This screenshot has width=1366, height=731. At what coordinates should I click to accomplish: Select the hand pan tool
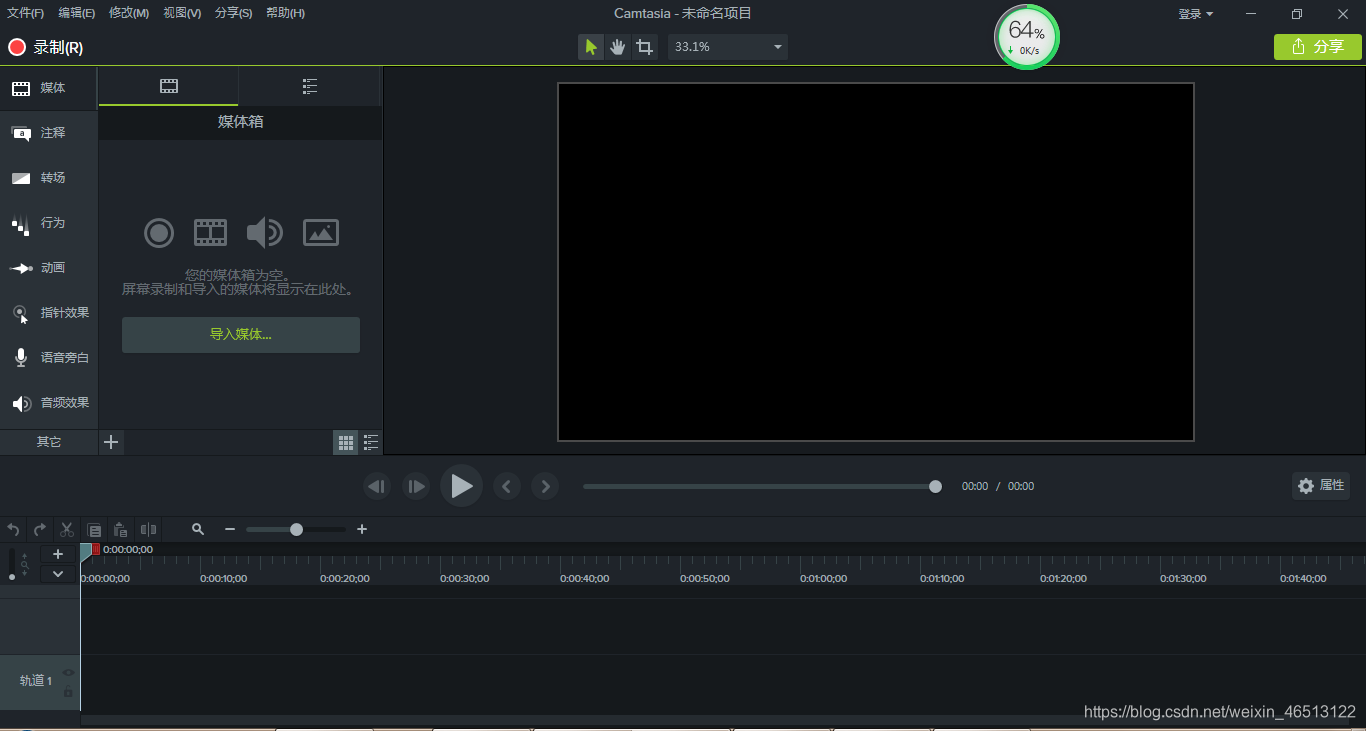coord(618,47)
